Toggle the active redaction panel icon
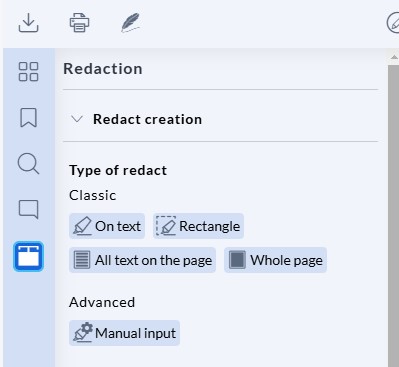 (x=28, y=256)
